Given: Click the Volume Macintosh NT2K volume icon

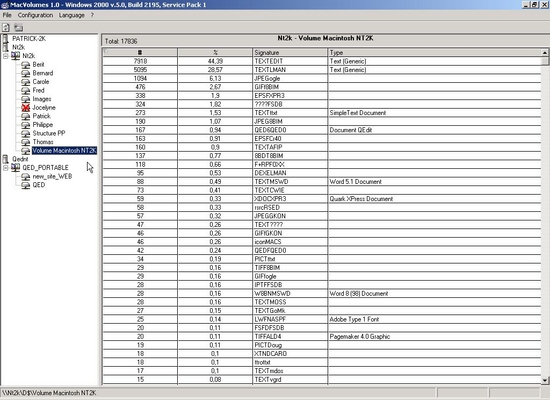Looking at the screenshot, I should 25,151.
